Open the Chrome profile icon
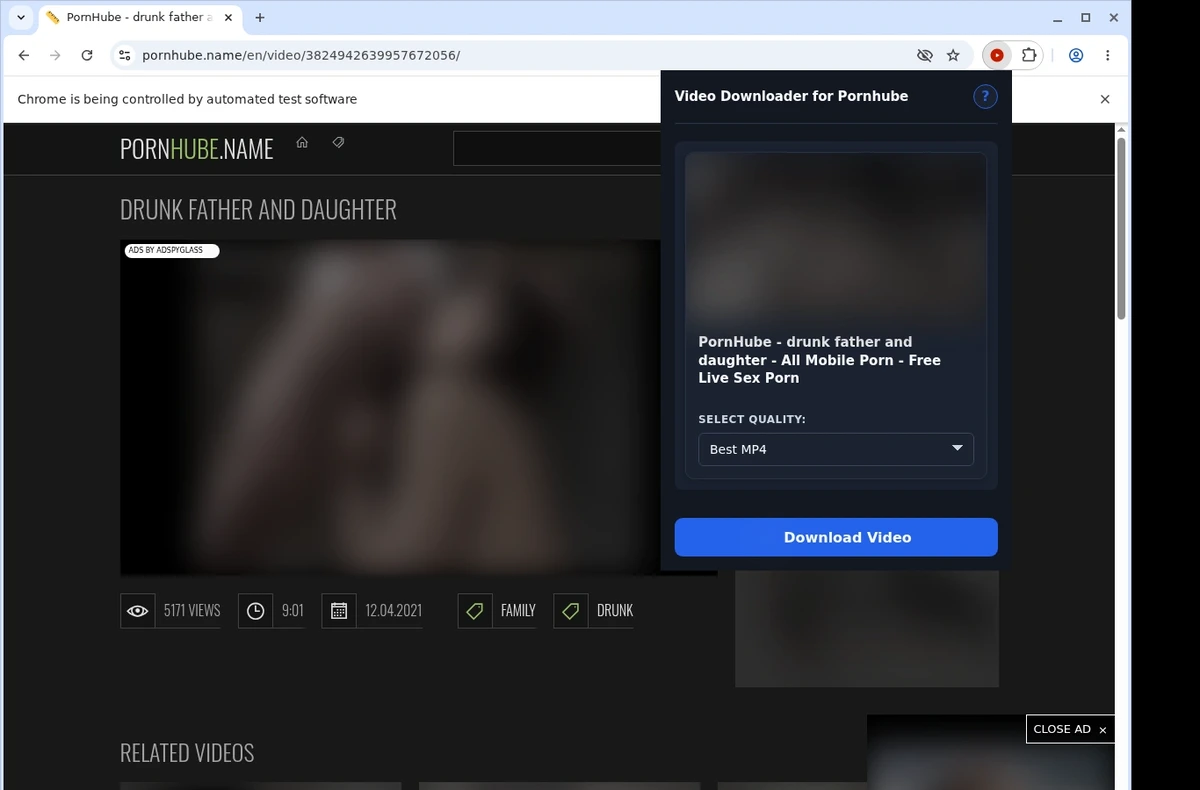The image size is (1200, 790). tap(1076, 56)
